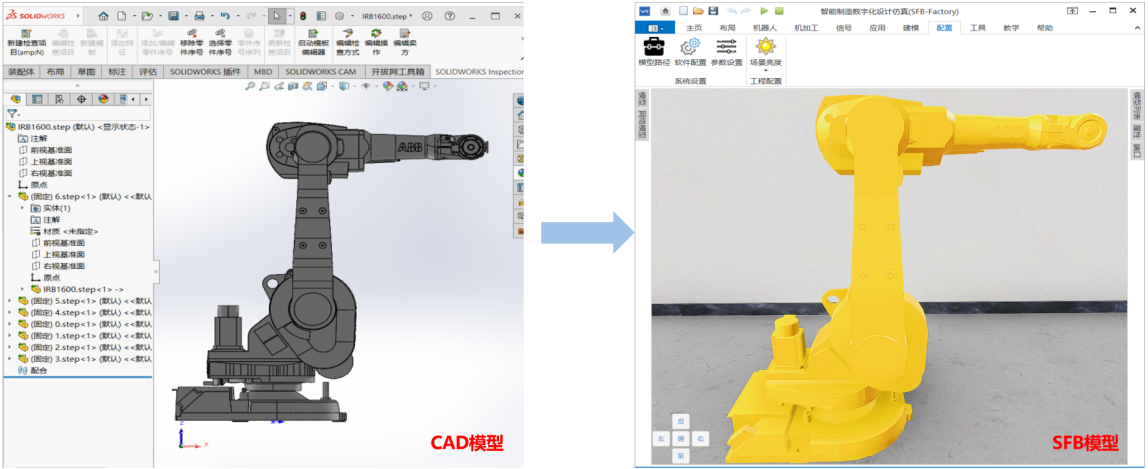This screenshot has width=1148, height=469.
Task: Click Zoom to Fit magnifier in viewport toolbar
Action: coord(251,86)
